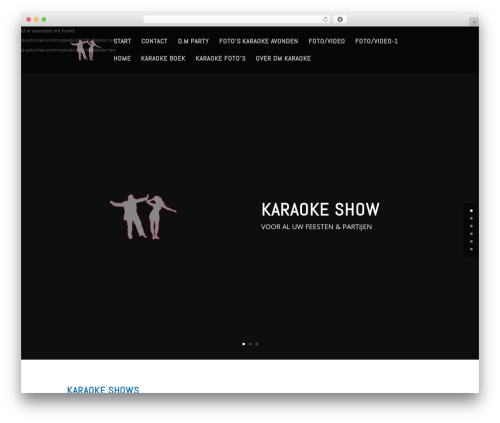Jump to first section via side dot navigation
Viewport: 500px width, 423px height.
(x=471, y=211)
